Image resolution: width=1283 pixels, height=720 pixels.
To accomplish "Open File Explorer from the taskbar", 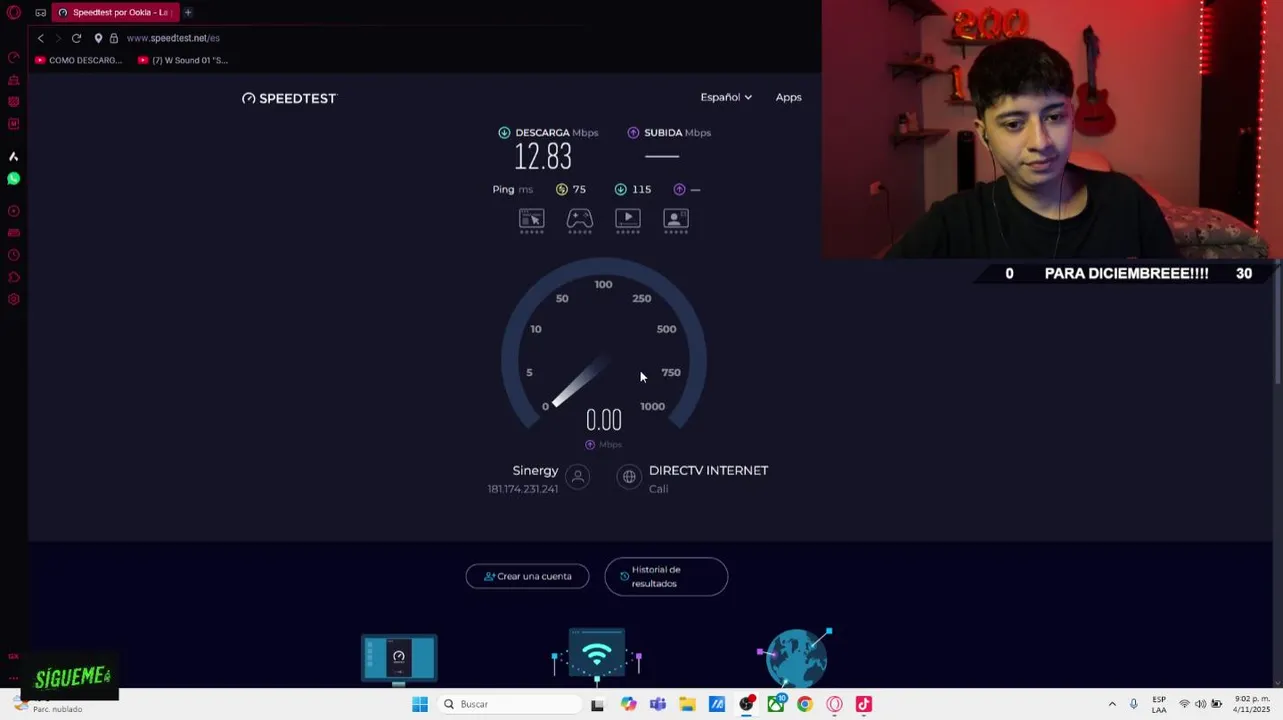I will coord(687,704).
